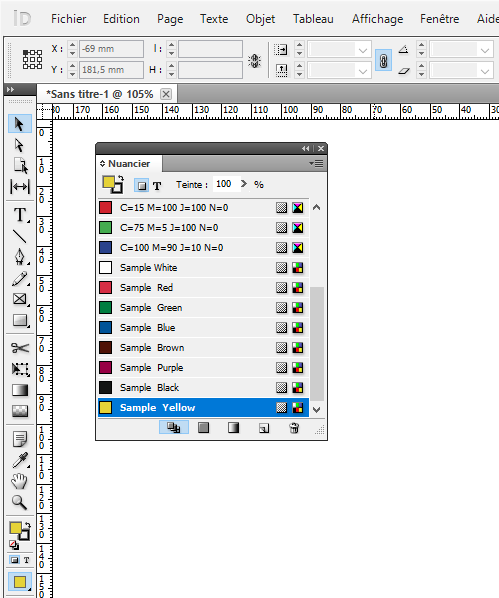This screenshot has width=499, height=598.
Task: Close the Nuancier floating panel
Action: (x=321, y=148)
